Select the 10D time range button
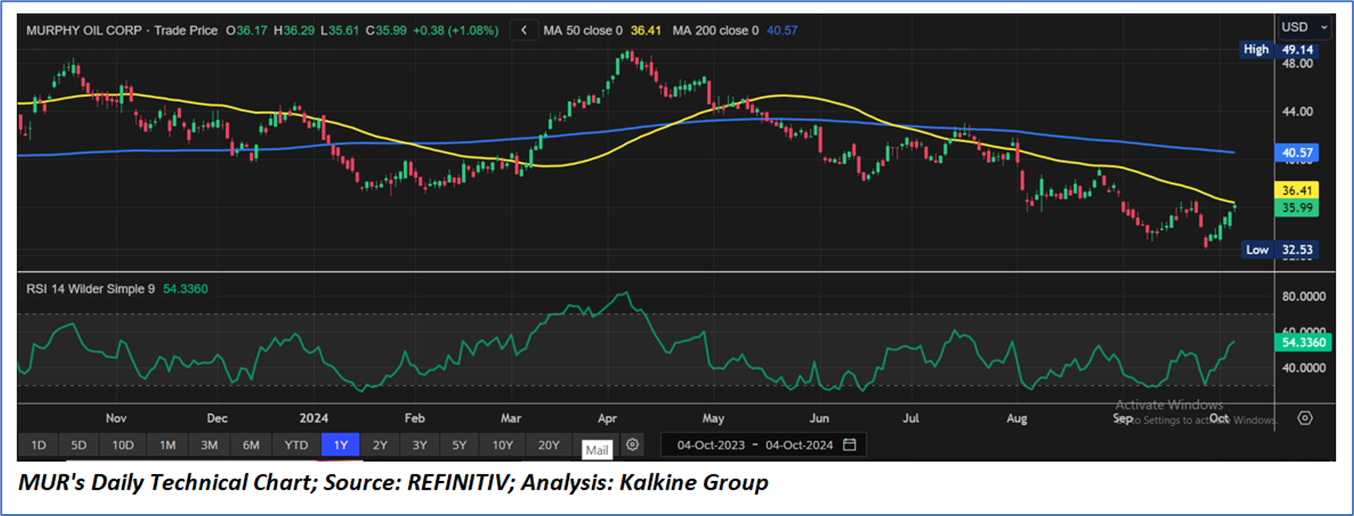This screenshot has height=516, width=1354. (x=123, y=444)
